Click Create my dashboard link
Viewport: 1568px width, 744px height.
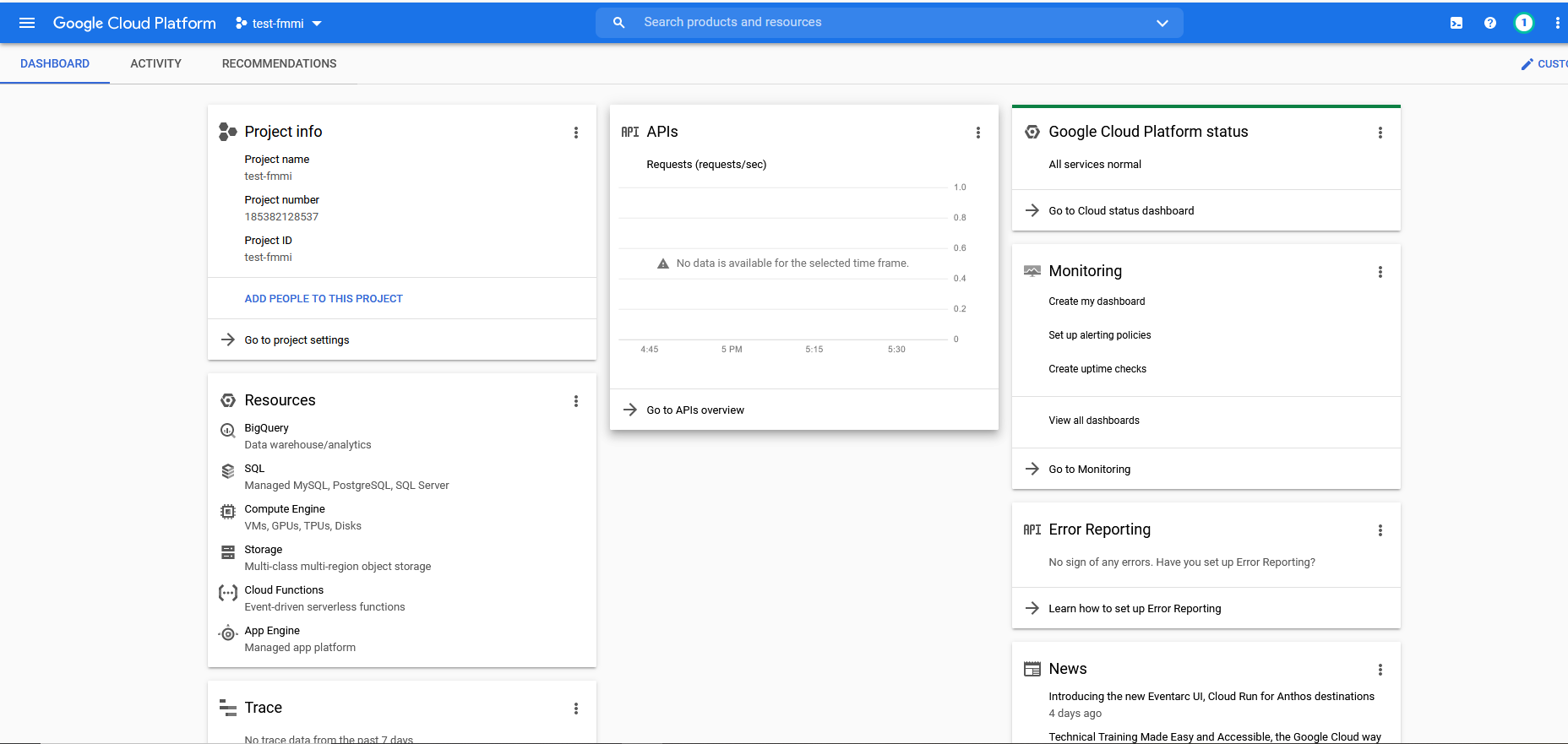click(x=1097, y=301)
